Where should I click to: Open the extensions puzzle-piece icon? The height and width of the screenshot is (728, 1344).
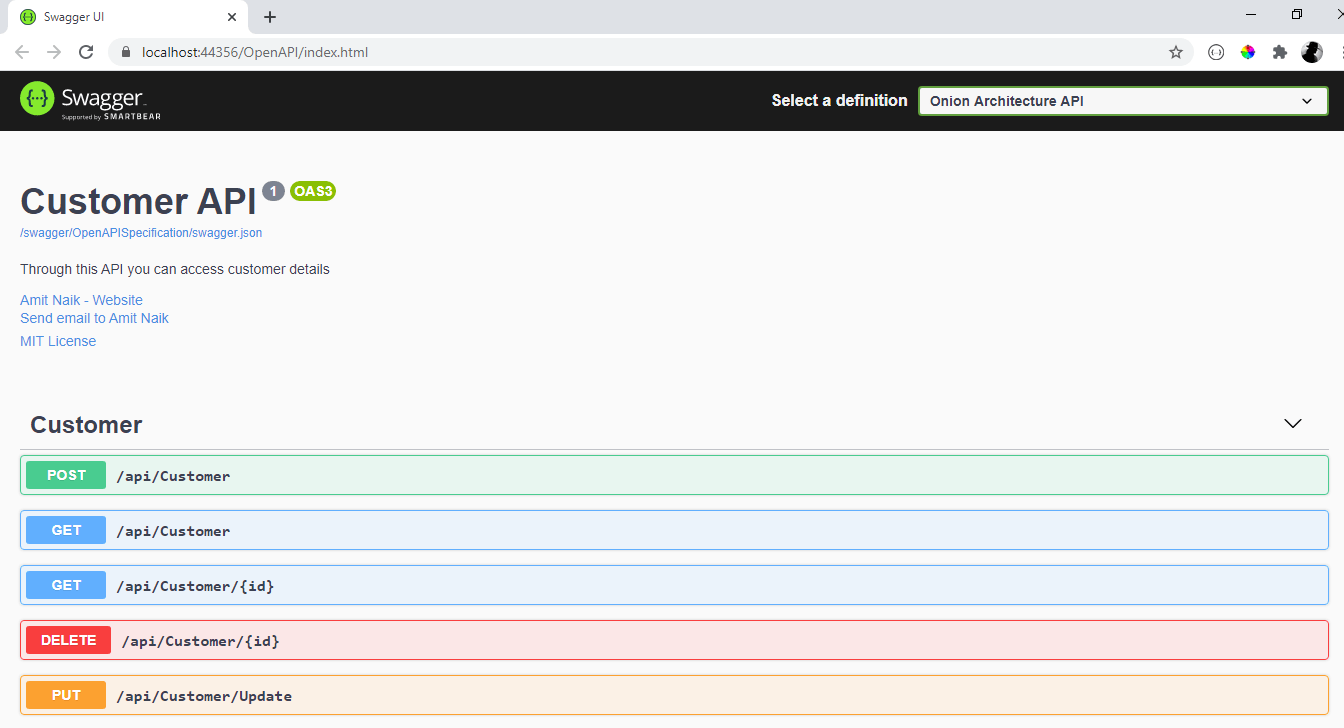(x=1280, y=51)
